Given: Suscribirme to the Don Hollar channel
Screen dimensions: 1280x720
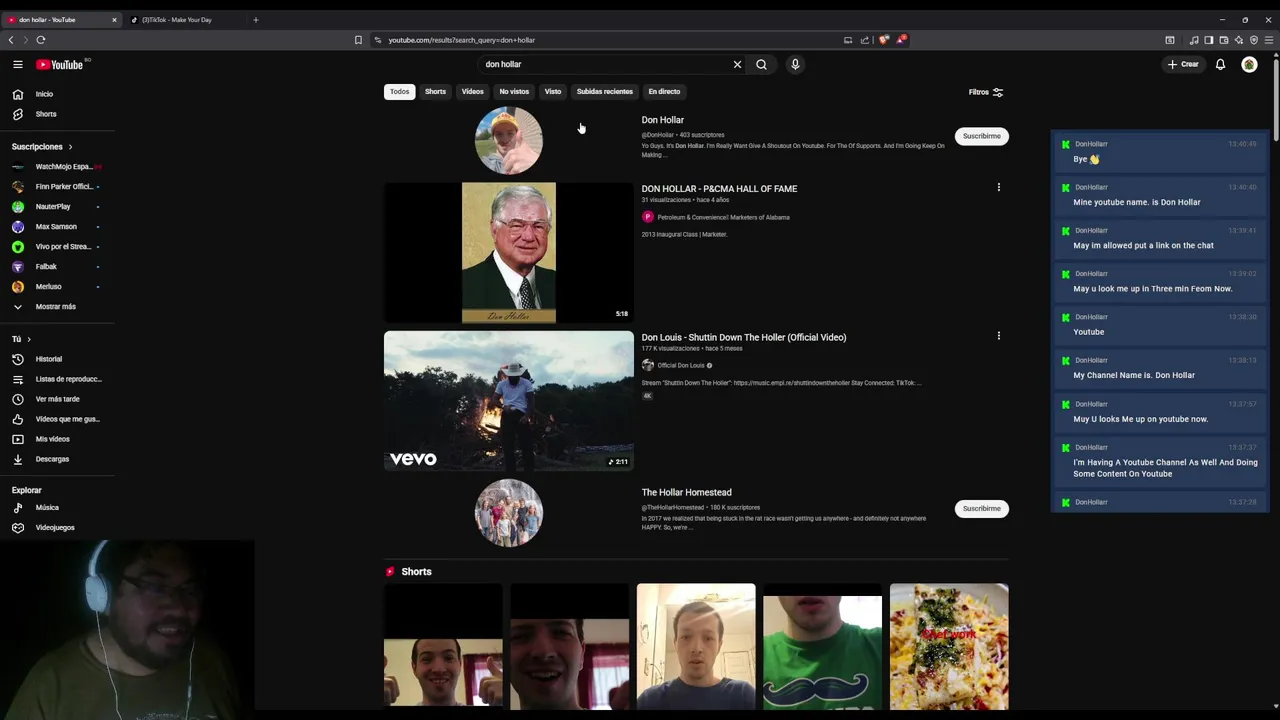Looking at the screenshot, I should tap(981, 136).
